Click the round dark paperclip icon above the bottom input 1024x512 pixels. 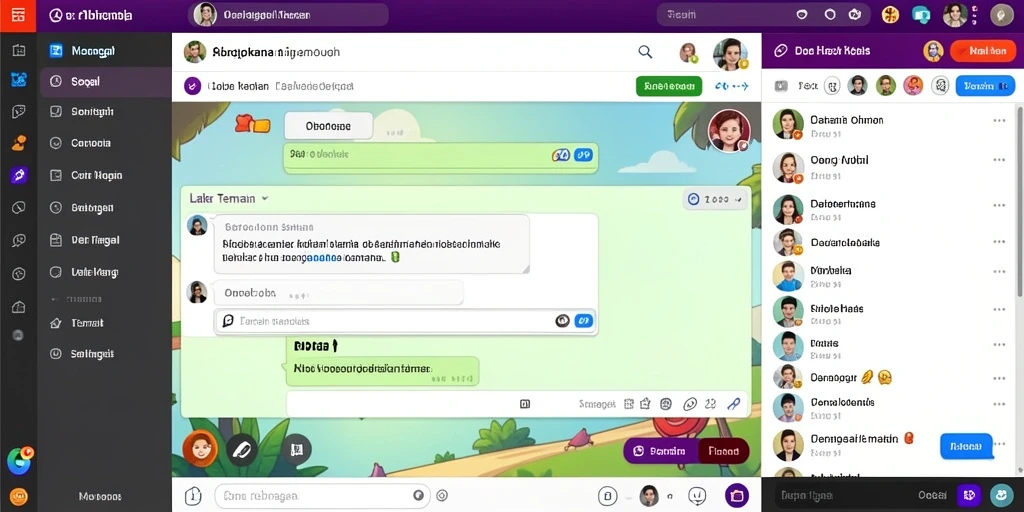[x=241, y=449]
